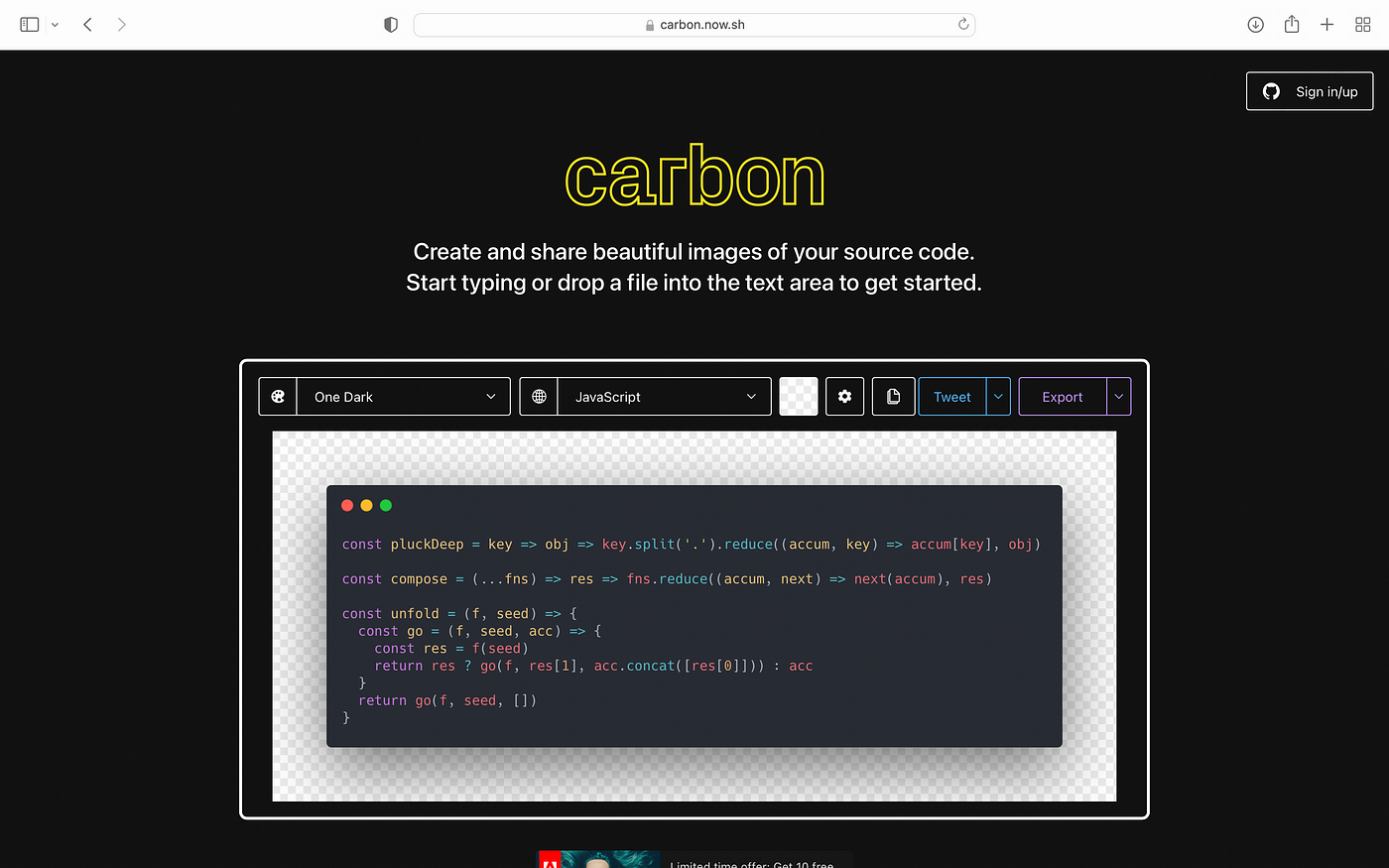1389x868 pixels.
Task: Click the red window dot in code frame
Action: pyautogui.click(x=347, y=506)
